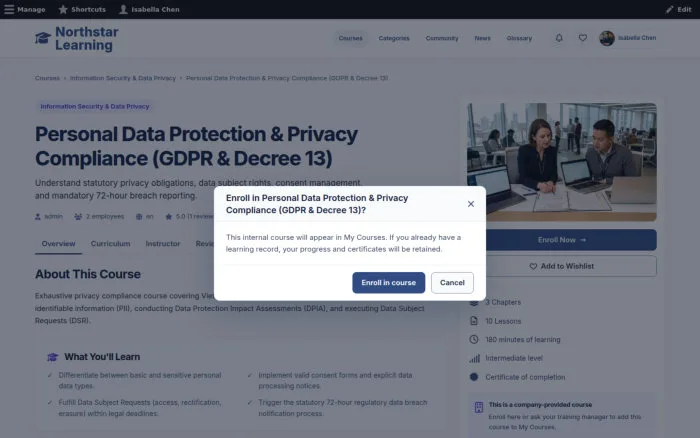Open Shortcuts in the admin toolbar
Screen dimensions: 700x438
point(82,9)
